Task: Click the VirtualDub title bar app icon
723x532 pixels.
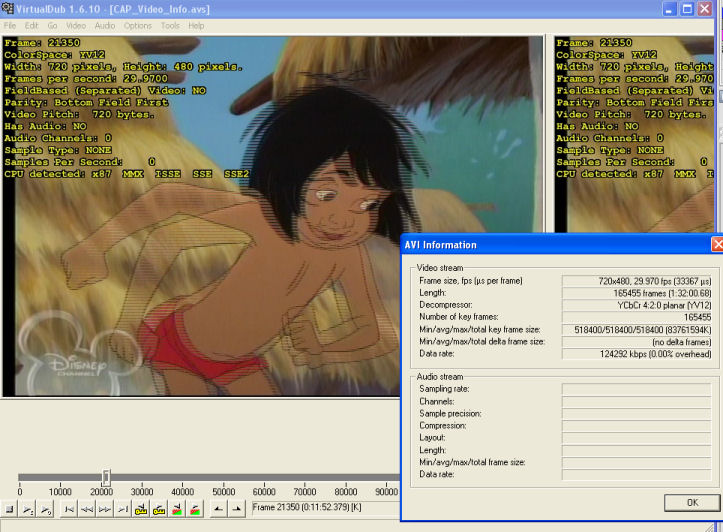Action: pyautogui.click(x=7, y=8)
